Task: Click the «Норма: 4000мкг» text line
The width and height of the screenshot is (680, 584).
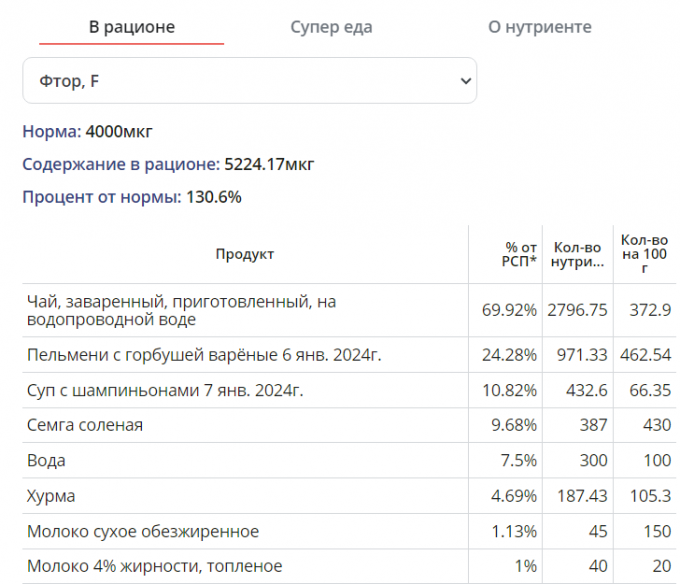Action: pyautogui.click(x=88, y=131)
